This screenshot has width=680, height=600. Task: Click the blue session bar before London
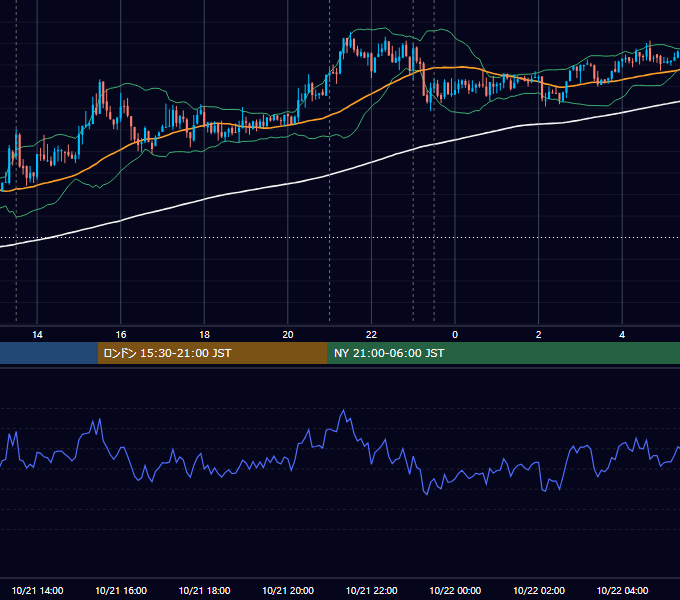[x=49, y=353]
